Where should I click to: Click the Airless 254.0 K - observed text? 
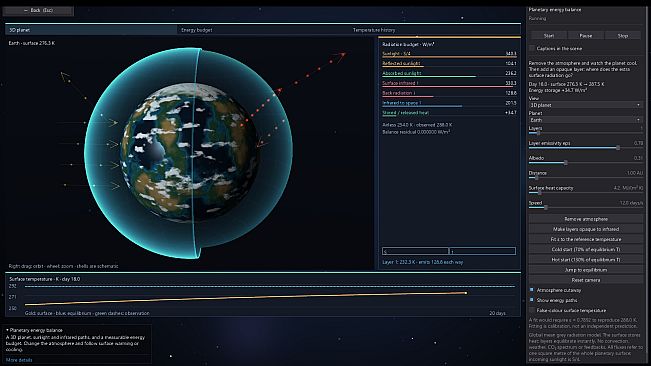pyautogui.click(x=417, y=125)
